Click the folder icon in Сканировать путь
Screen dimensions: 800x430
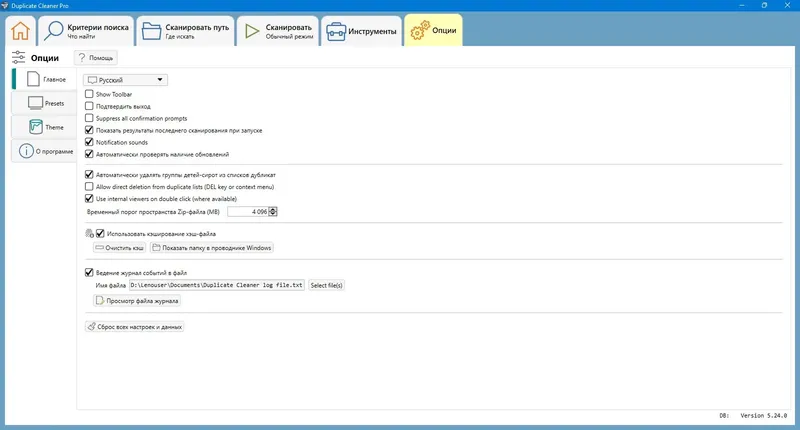151,31
